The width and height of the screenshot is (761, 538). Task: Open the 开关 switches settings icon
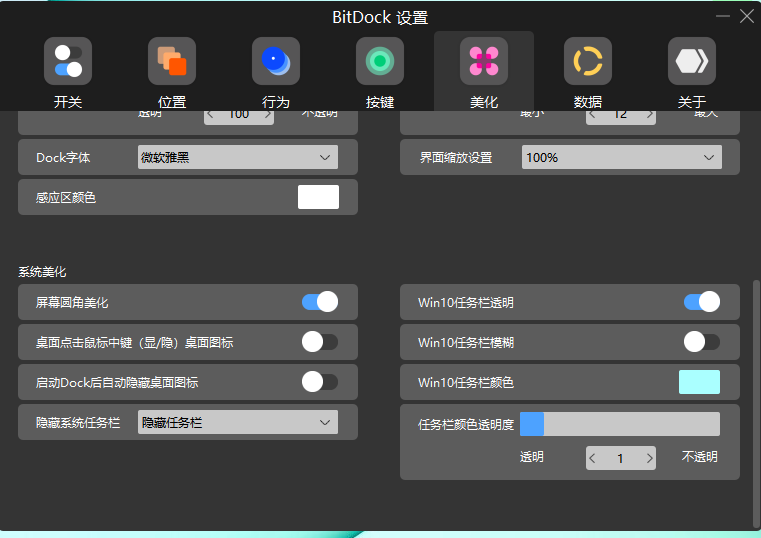pyautogui.click(x=68, y=61)
